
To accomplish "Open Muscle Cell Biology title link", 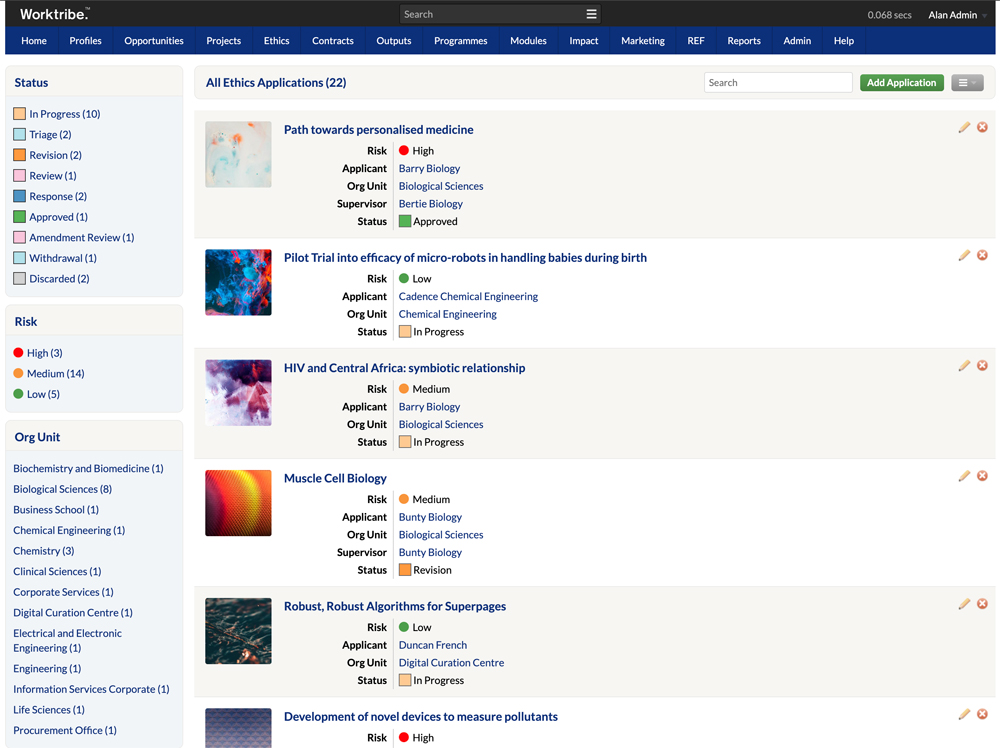I will [335, 478].
